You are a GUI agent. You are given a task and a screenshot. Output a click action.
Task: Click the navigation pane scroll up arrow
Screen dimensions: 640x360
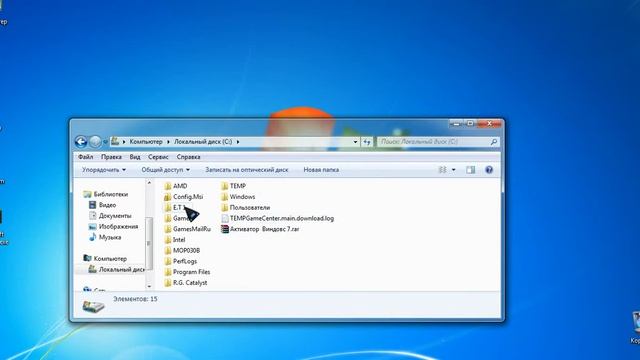149,183
